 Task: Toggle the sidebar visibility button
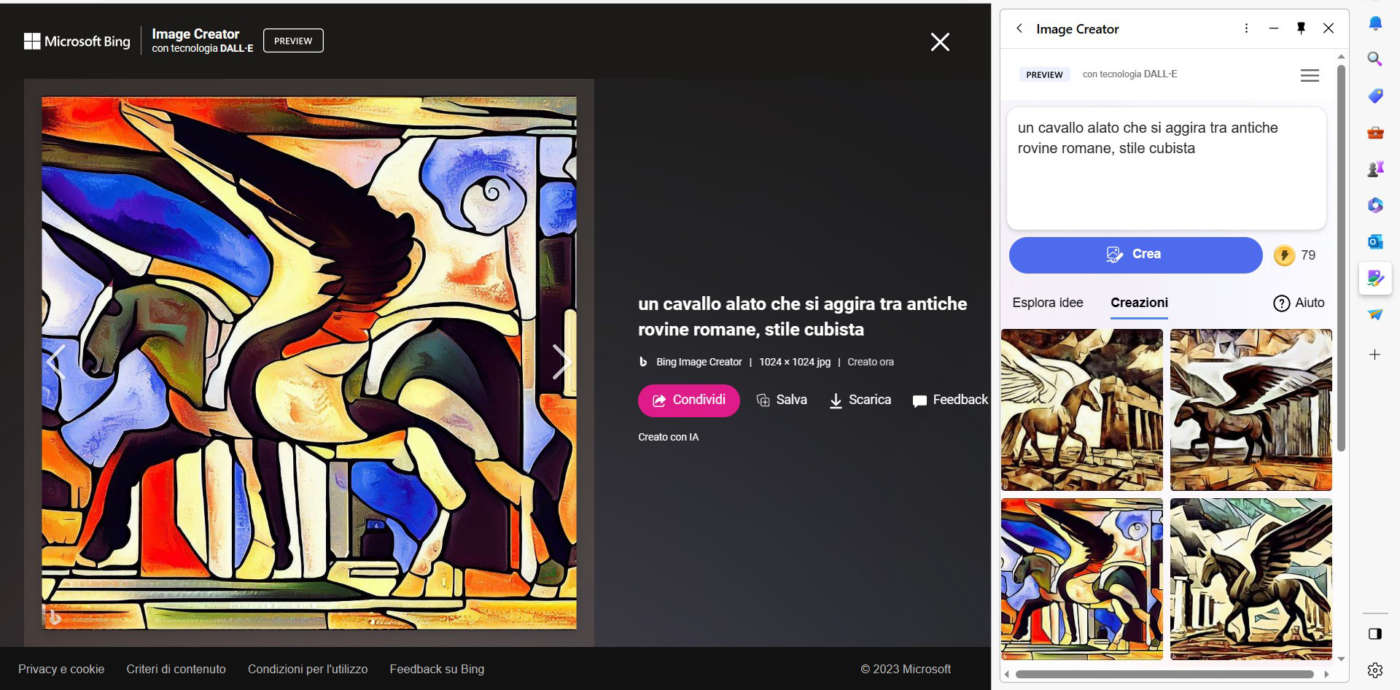click(x=1375, y=634)
